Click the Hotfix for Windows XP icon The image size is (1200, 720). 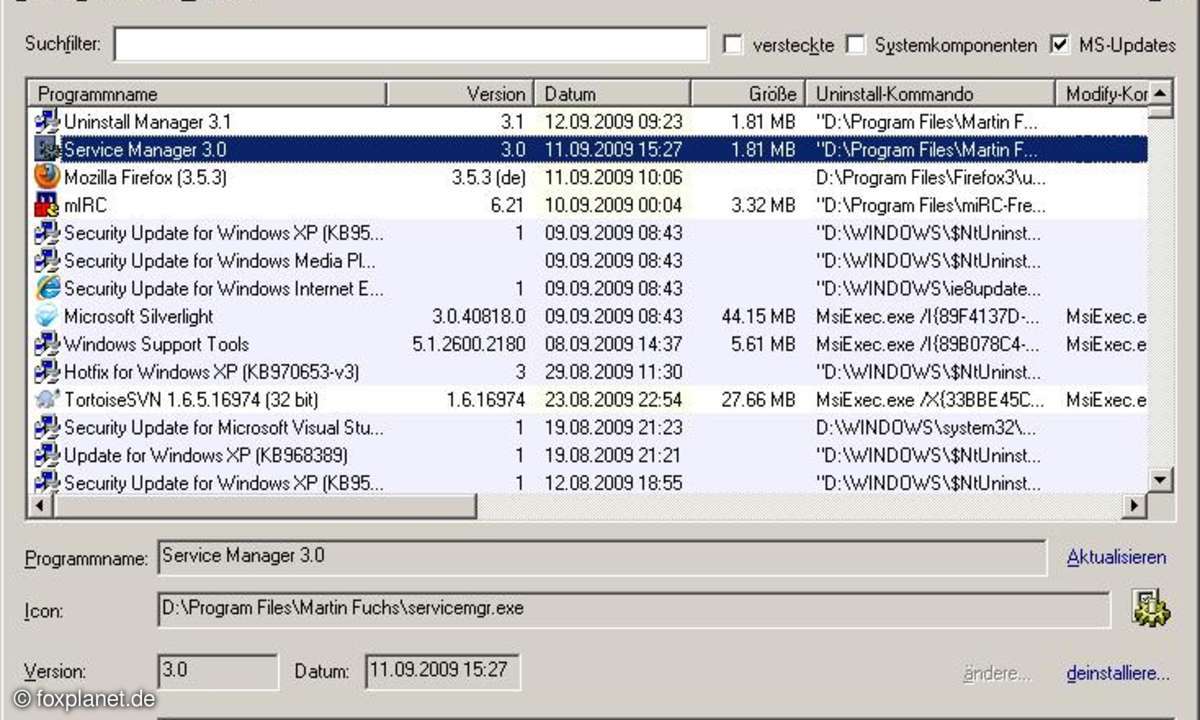click(47, 372)
